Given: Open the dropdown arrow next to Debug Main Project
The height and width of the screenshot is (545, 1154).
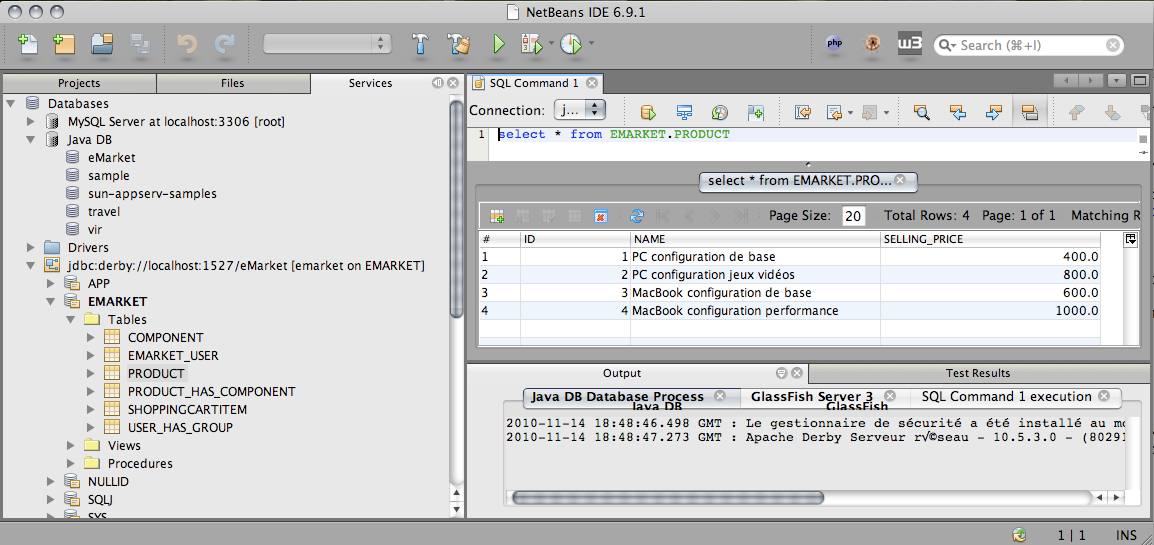Looking at the screenshot, I should tap(551, 44).
